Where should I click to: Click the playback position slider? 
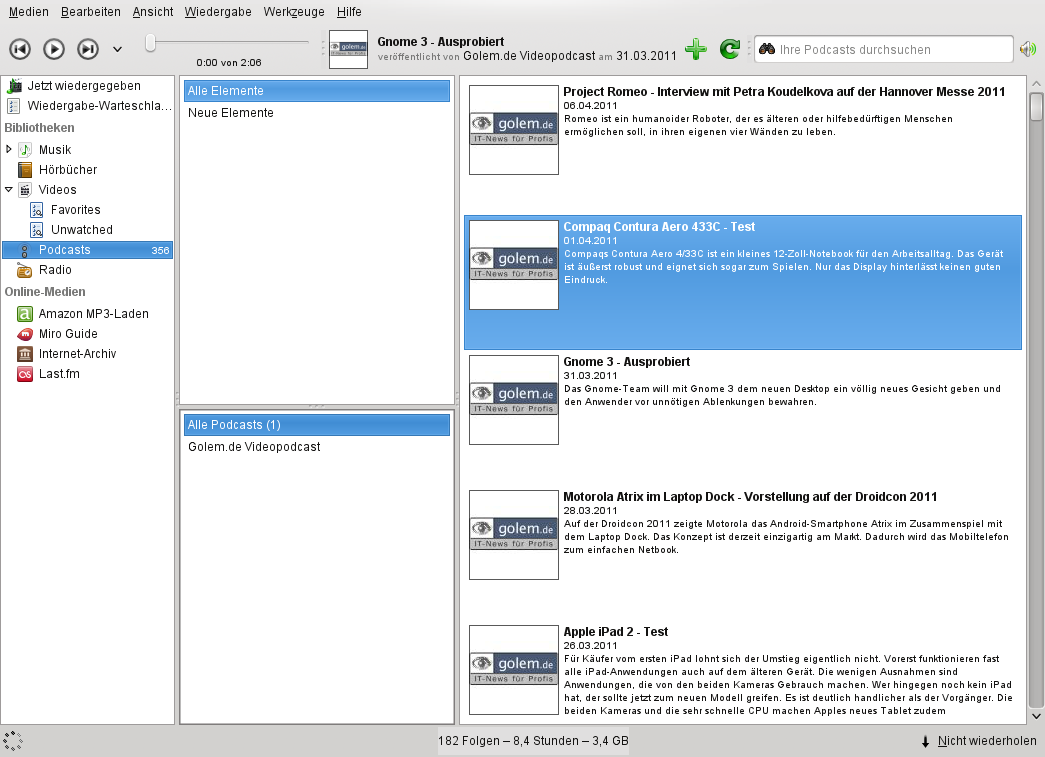pos(227,43)
